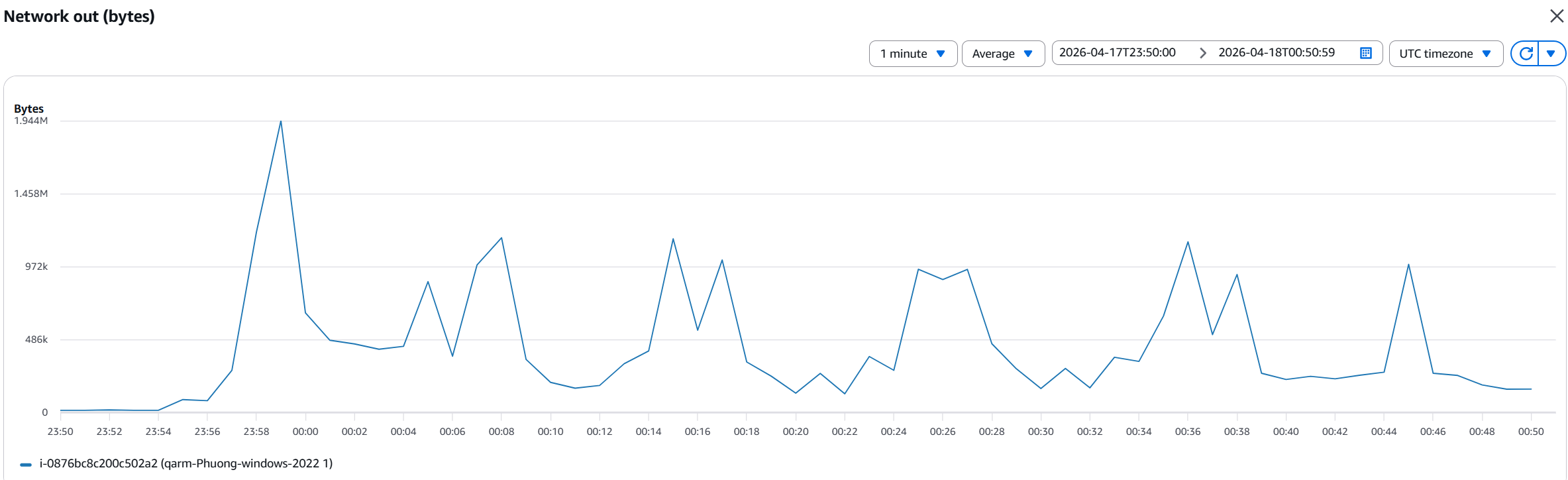Select the 00:10 x-axis time label
Image resolution: width=1568 pixels, height=480 pixels.
pos(550,432)
